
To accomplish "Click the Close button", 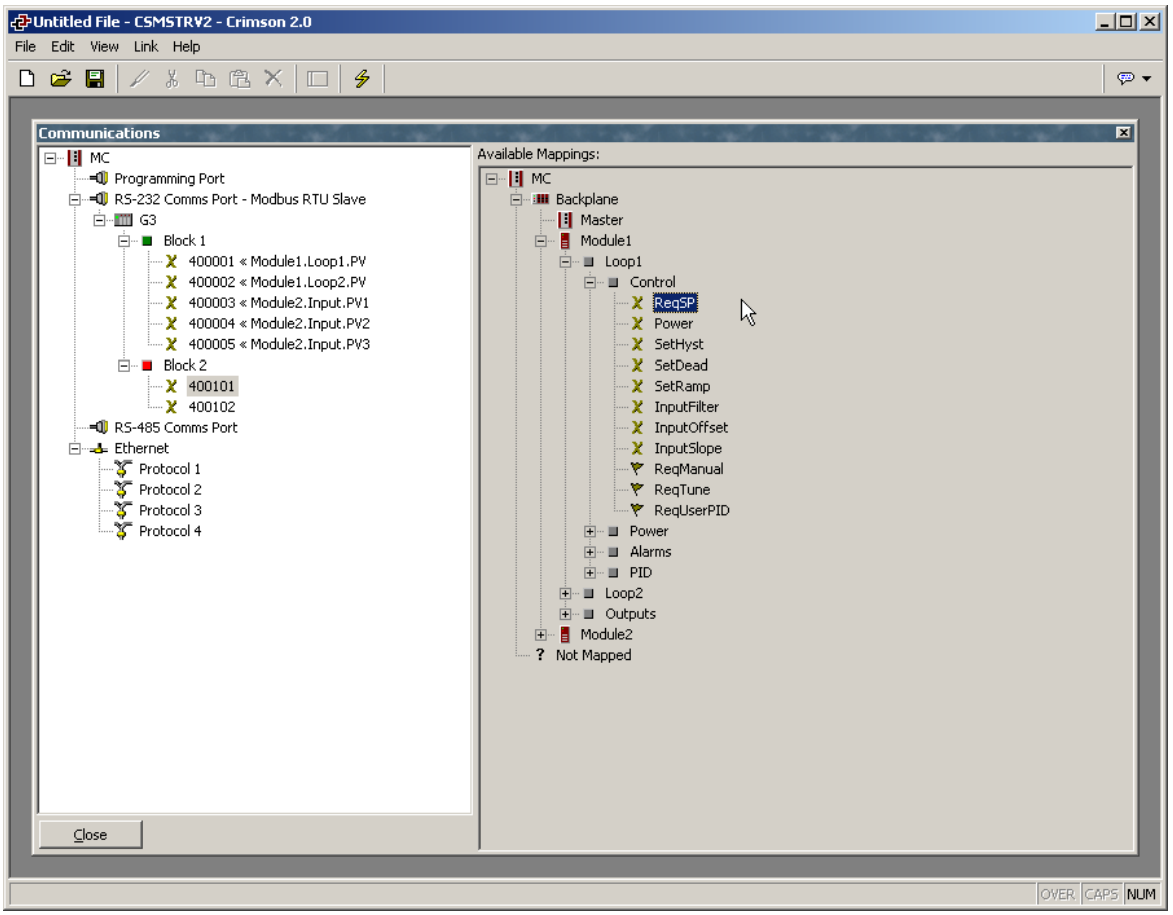I will (91, 834).
